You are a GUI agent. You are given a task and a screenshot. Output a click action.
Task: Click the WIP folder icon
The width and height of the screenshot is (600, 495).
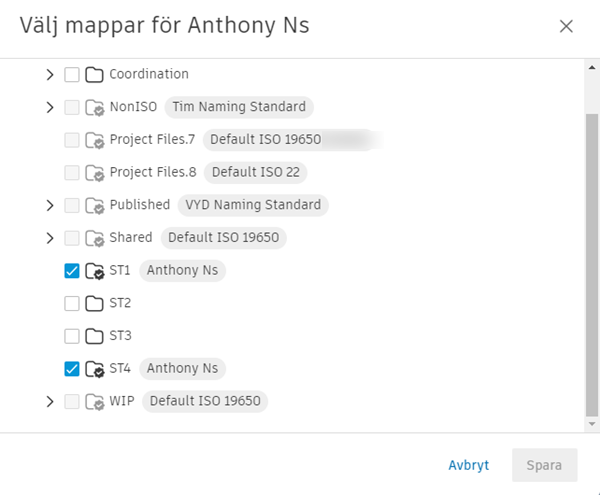95,402
